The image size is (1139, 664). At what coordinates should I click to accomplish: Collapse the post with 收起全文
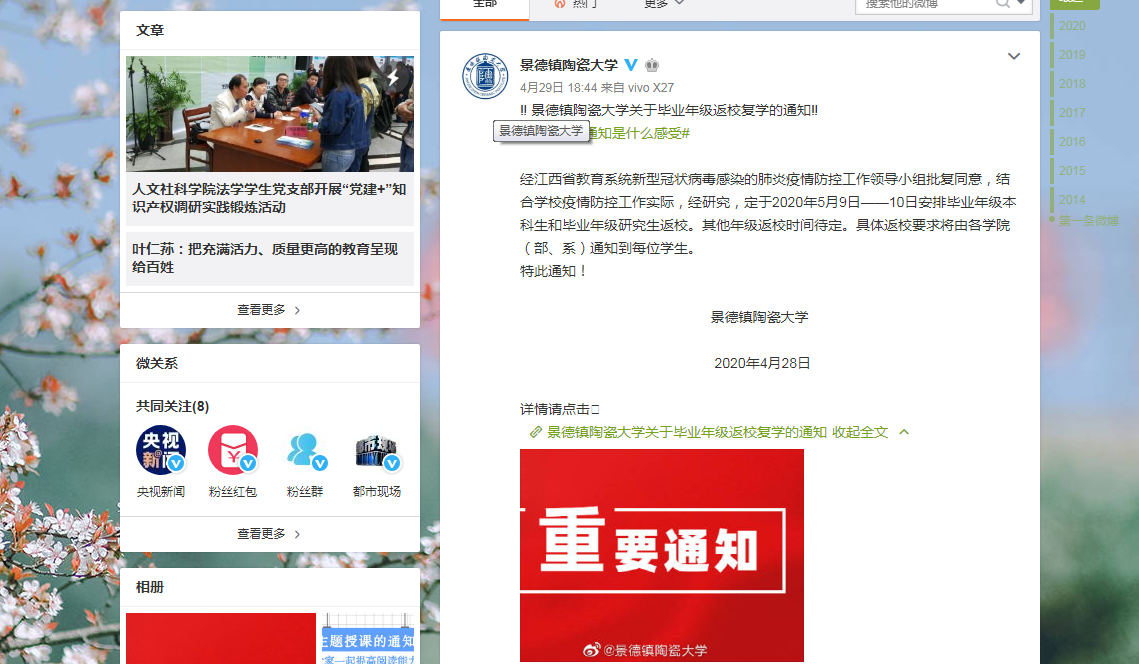860,432
